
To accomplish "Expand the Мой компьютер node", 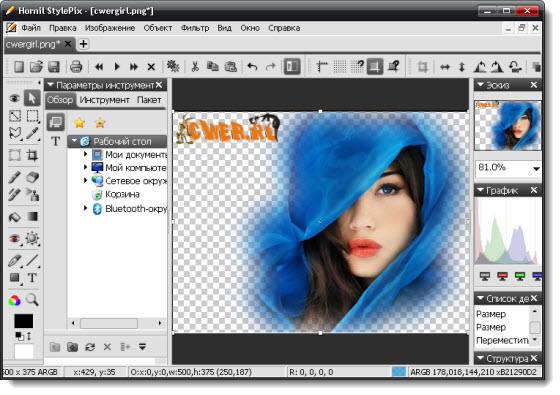I will pyautogui.click(x=85, y=167).
